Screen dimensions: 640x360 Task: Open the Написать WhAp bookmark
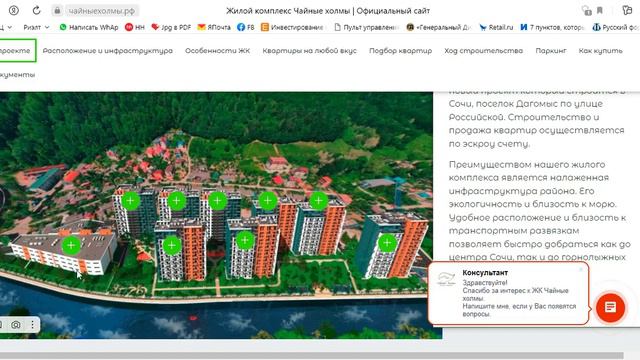pos(89,27)
